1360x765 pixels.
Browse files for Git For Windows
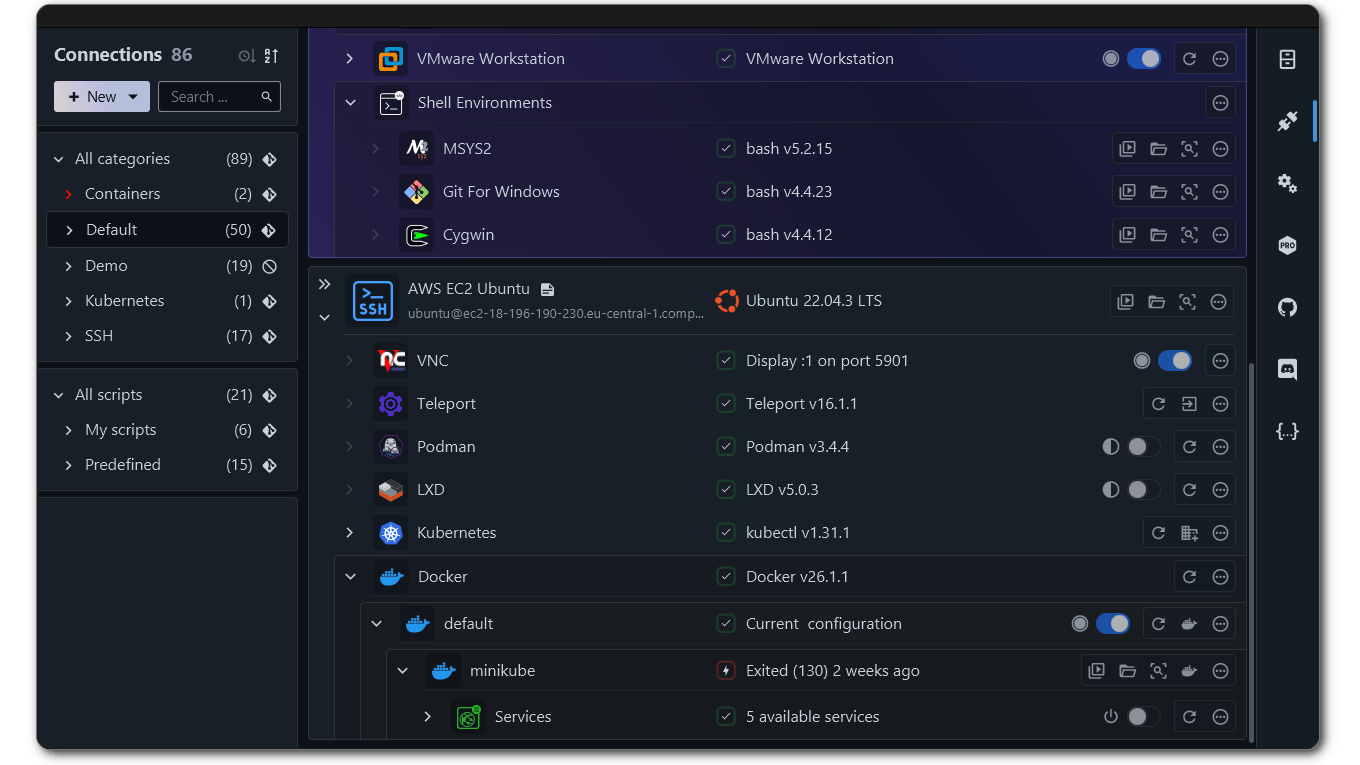(x=1158, y=192)
